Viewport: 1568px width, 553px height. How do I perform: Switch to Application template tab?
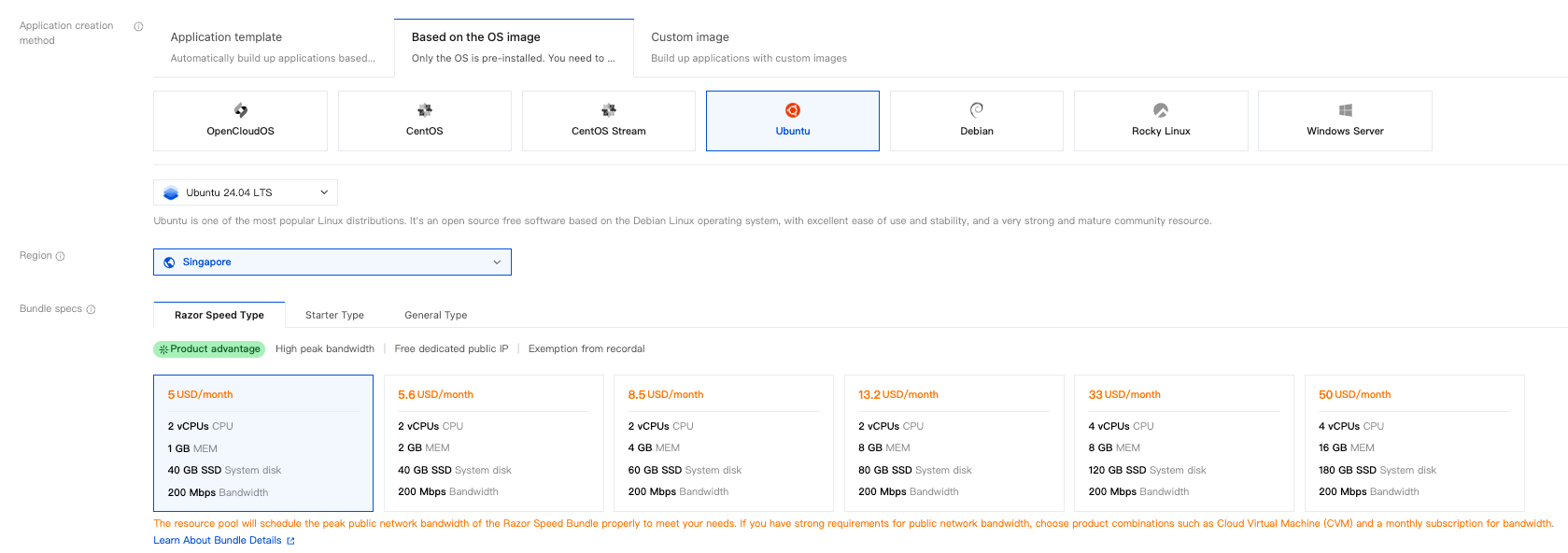point(273,47)
